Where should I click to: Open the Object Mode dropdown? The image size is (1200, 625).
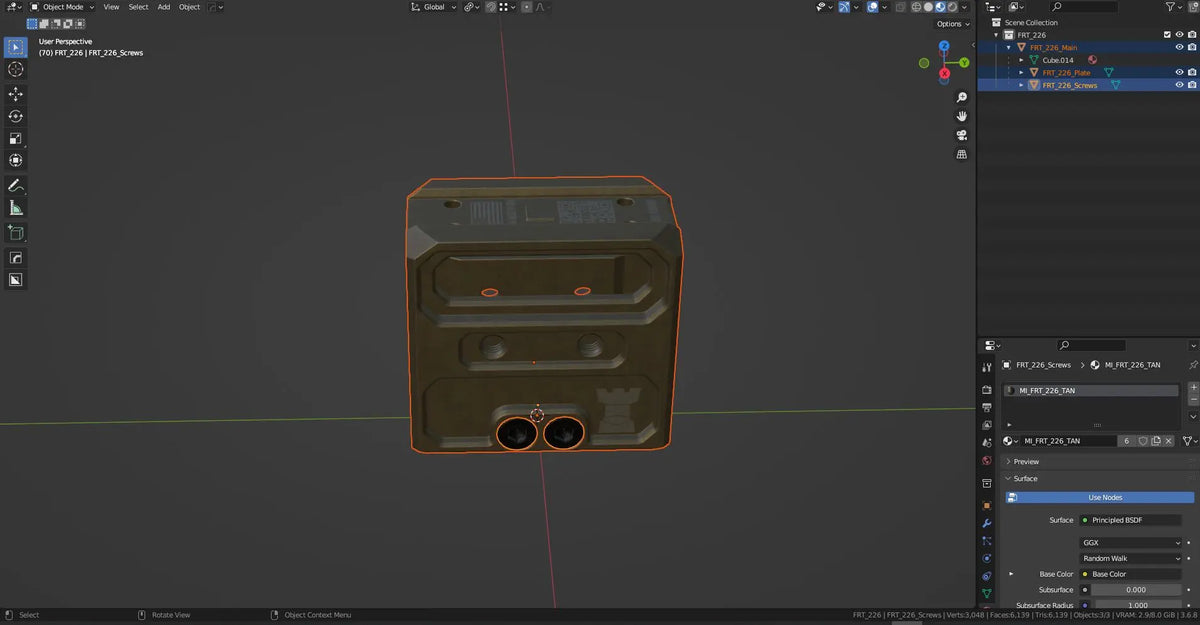(x=62, y=7)
